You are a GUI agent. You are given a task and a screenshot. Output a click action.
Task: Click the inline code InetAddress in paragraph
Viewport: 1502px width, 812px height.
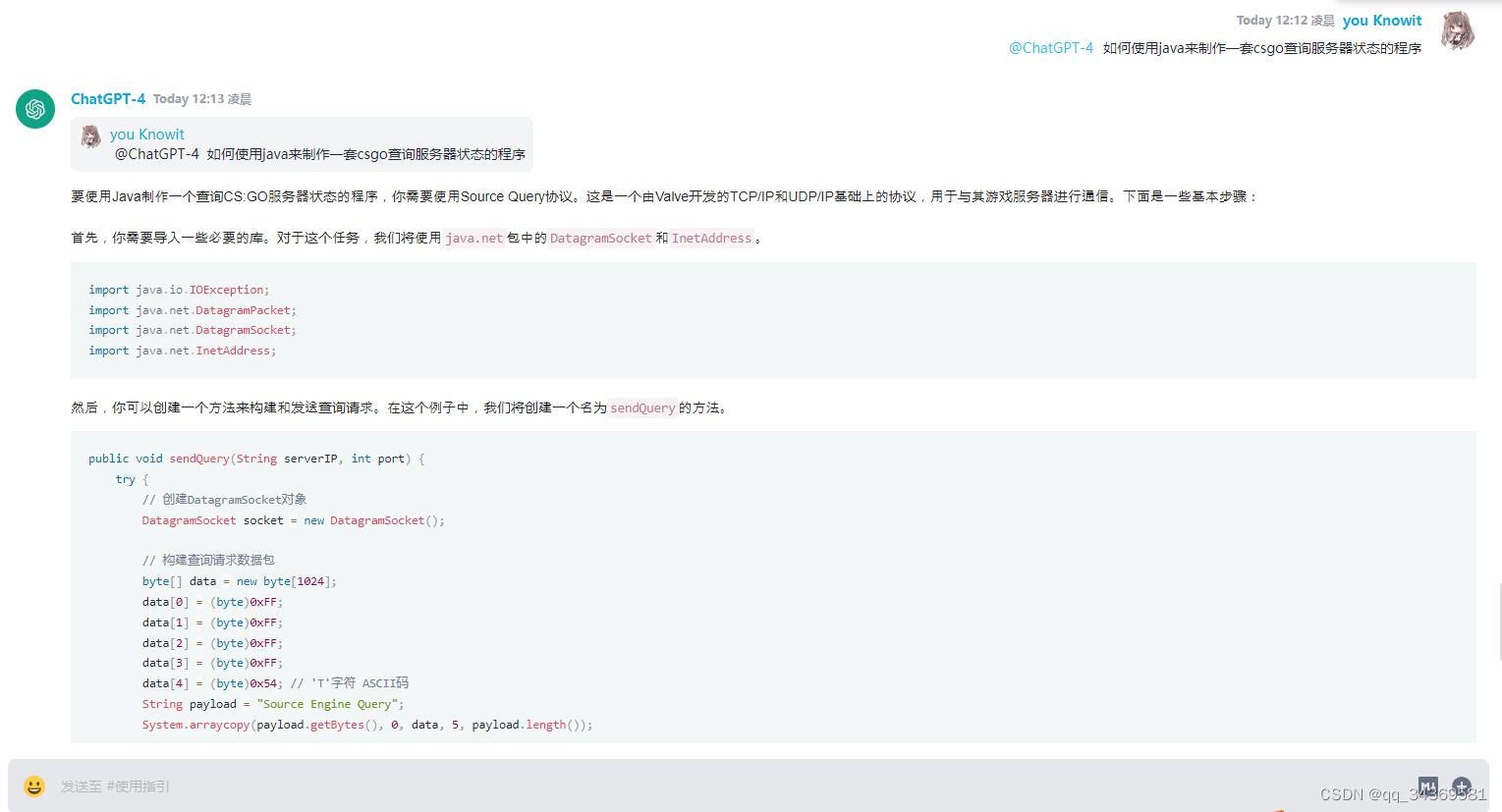click(x=711, y=238)
